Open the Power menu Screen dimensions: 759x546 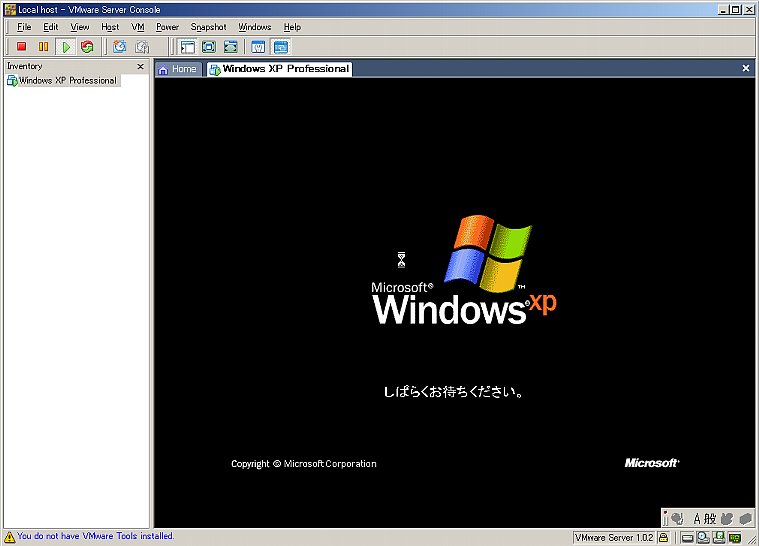[x=167, y=27]
